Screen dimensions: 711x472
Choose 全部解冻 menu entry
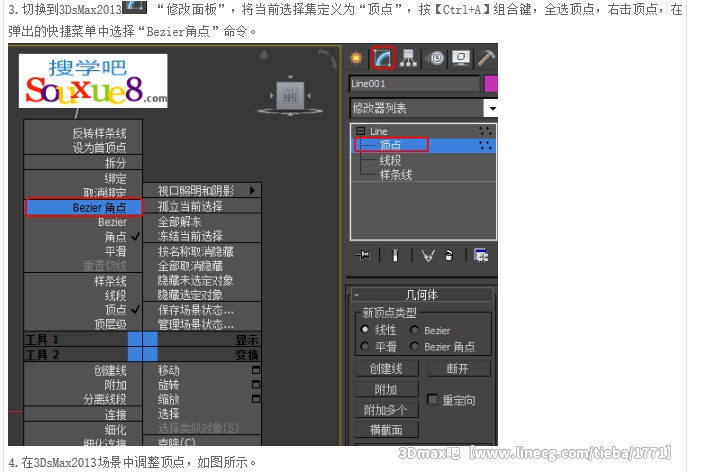click(x=179, y=221)
